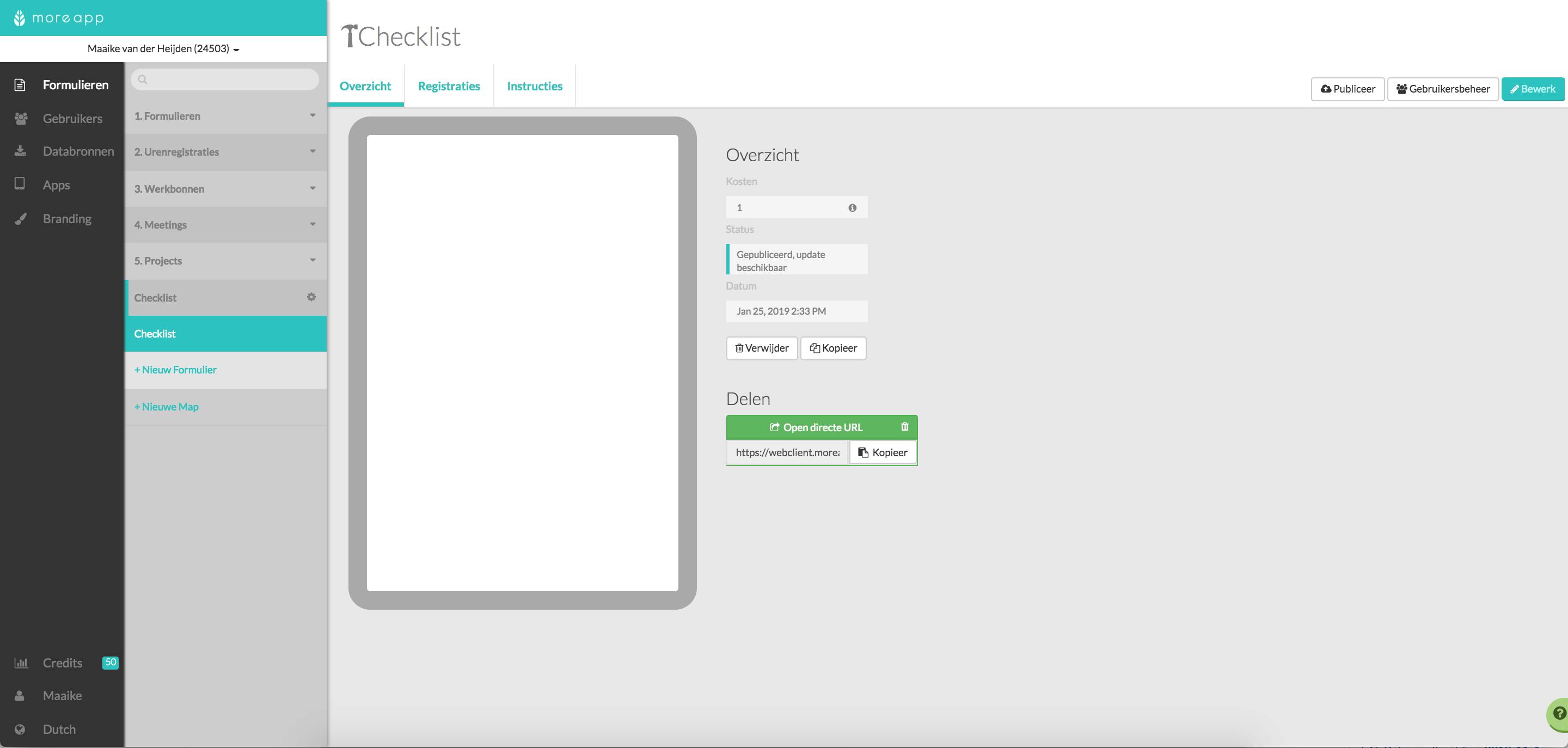Click the forms search input field

231,79
